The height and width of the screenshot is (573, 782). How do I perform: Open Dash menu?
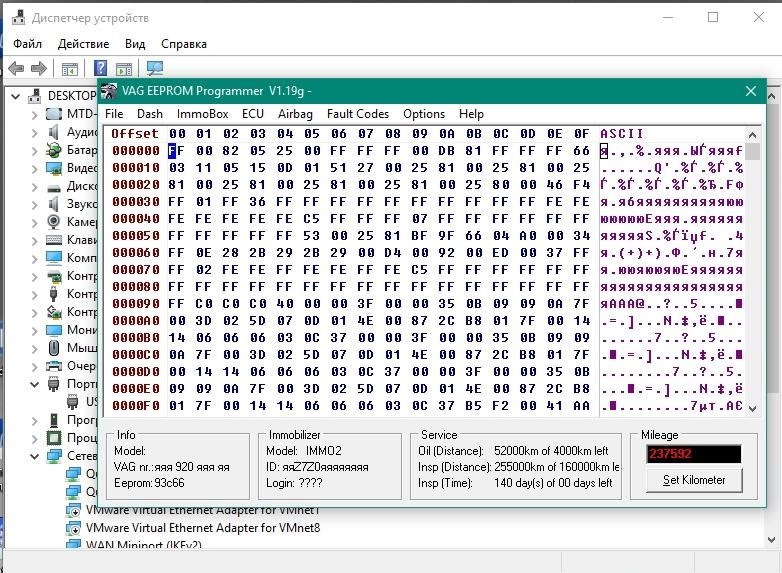(150, 114)
